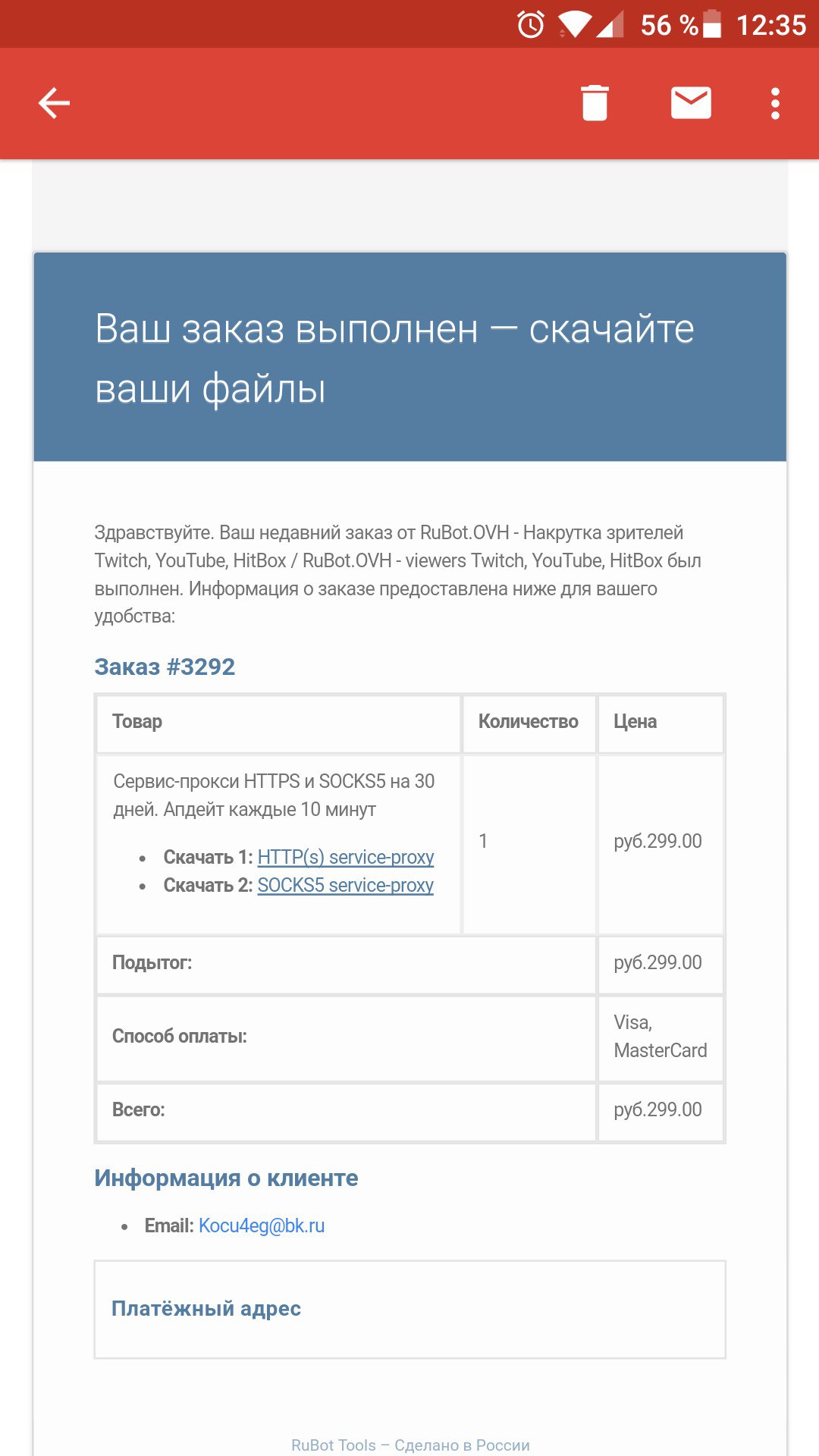819x1456 pixels.
Task: Tap the Товар column header
Action: 137,721
